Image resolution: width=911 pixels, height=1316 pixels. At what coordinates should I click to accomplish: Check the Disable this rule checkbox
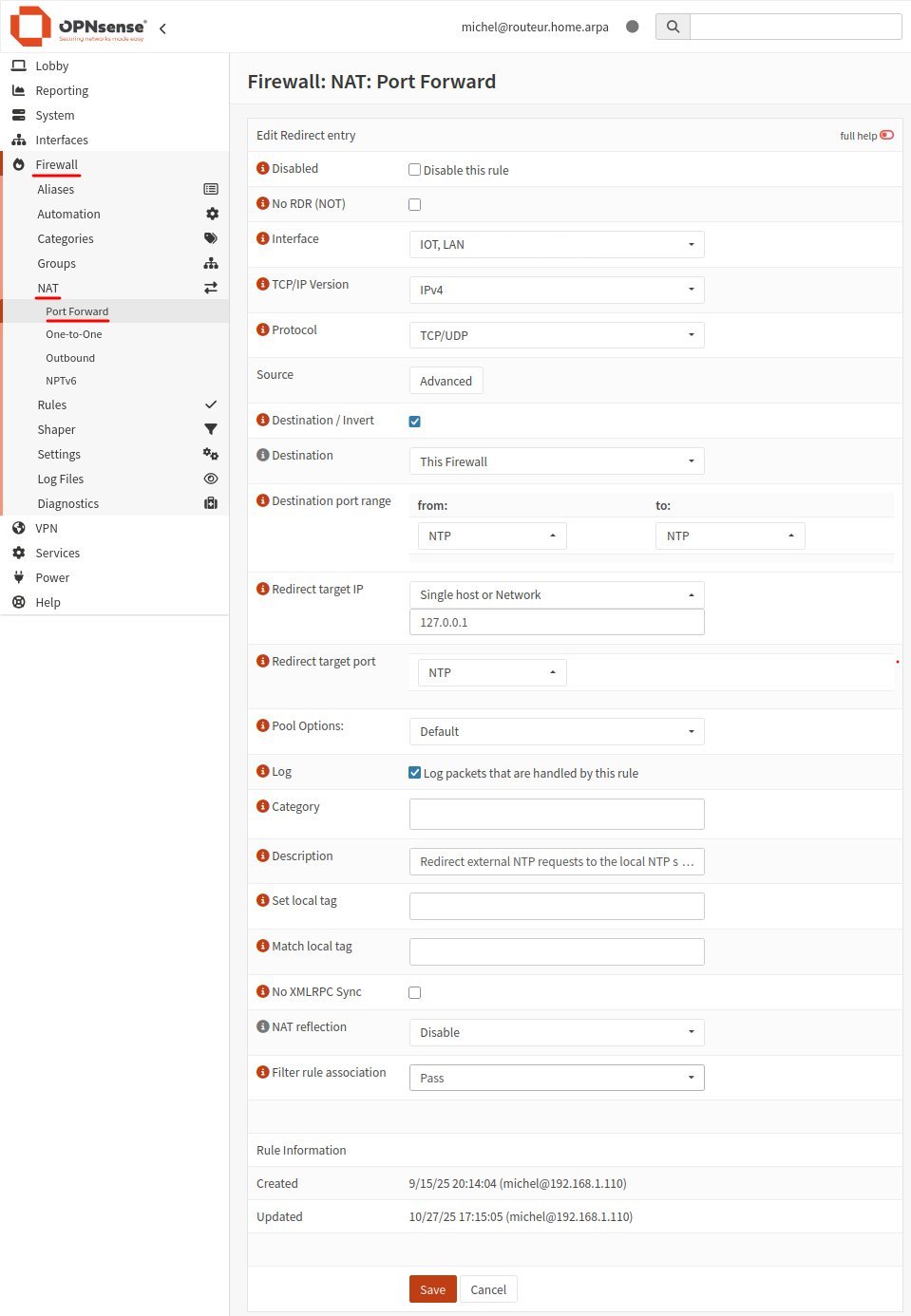(414, 170)
